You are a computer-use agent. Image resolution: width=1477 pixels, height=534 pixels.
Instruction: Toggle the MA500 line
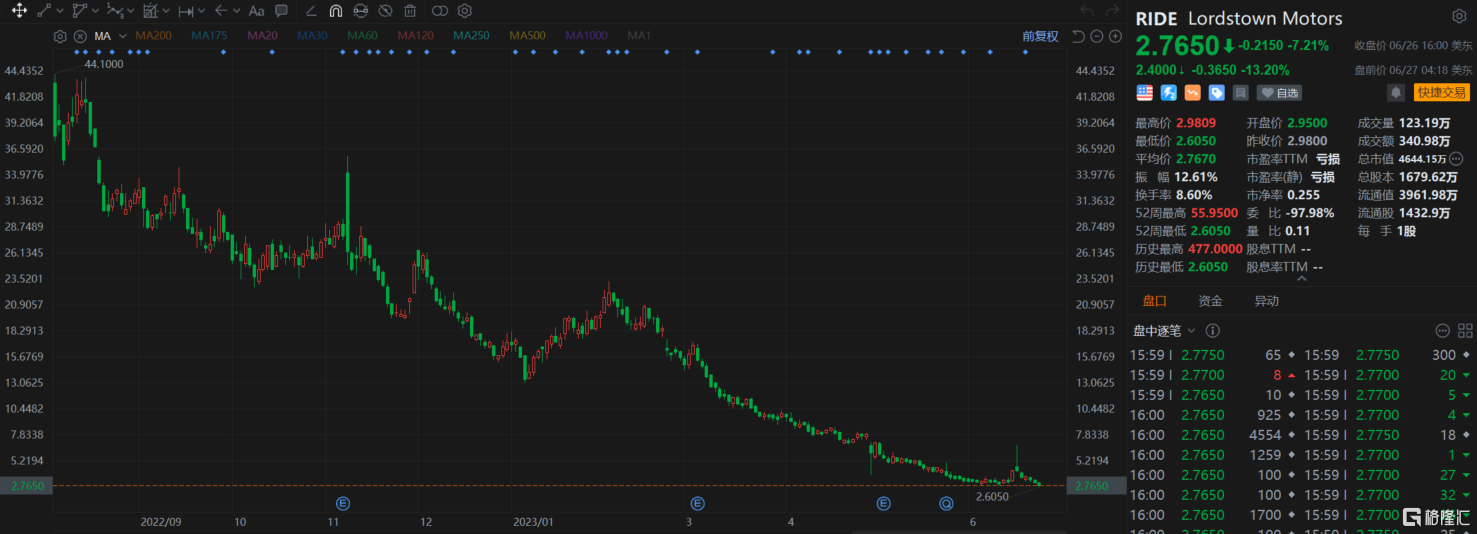coord(527,36)
